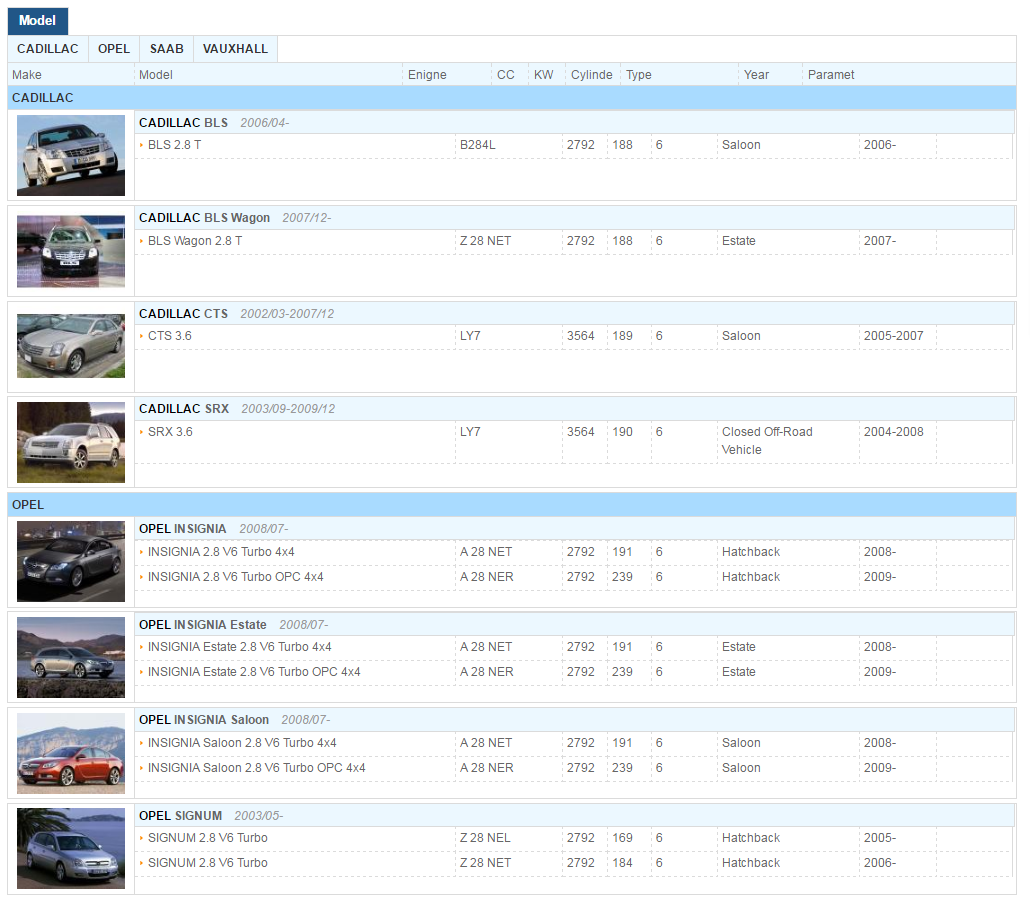Viewport: 1030px width, 897px height.
Task: Click the CADILLAC group header row
Action: pyautogui.click(x=512, y=98)
